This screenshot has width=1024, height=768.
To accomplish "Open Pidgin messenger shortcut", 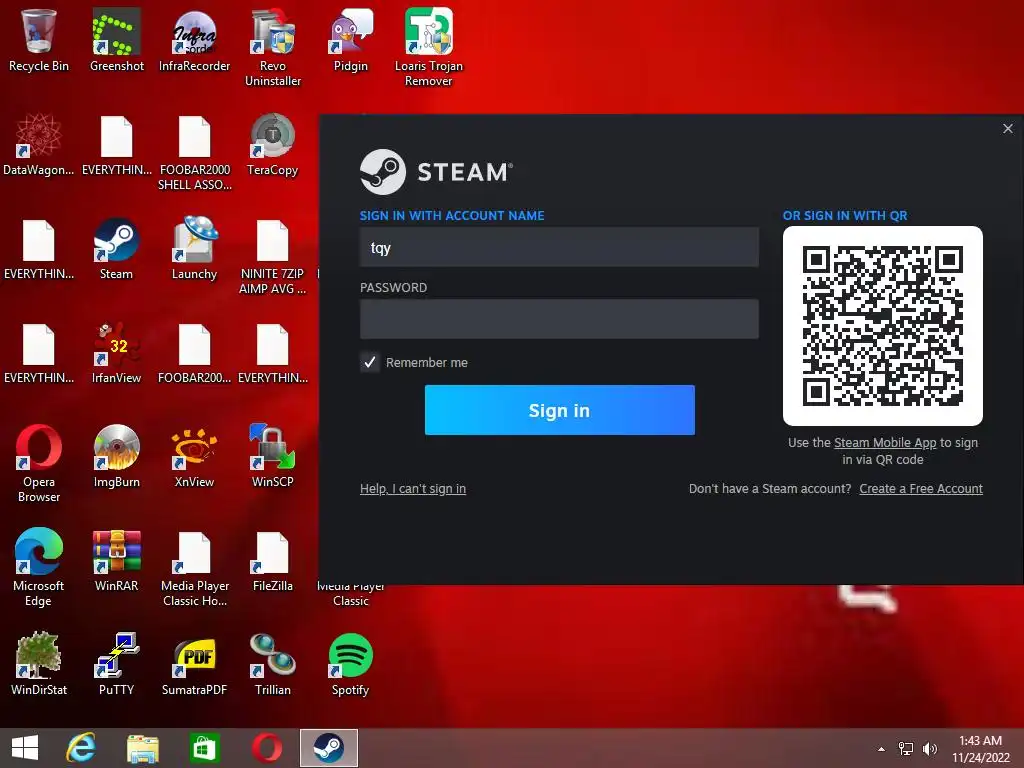I will click(351, 39).
